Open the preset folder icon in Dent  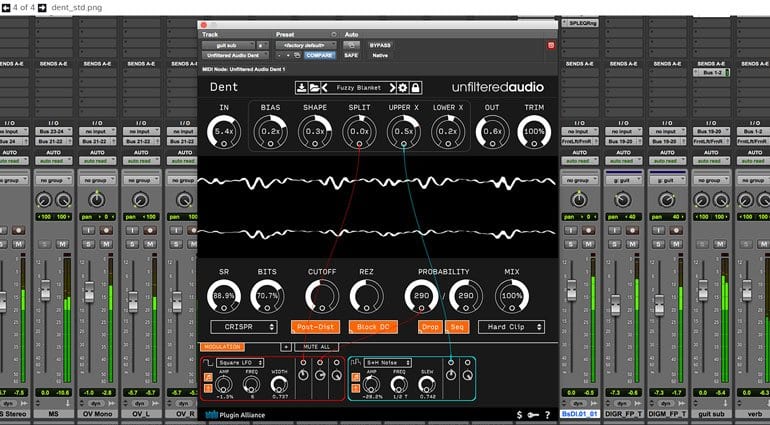(313, 88)
